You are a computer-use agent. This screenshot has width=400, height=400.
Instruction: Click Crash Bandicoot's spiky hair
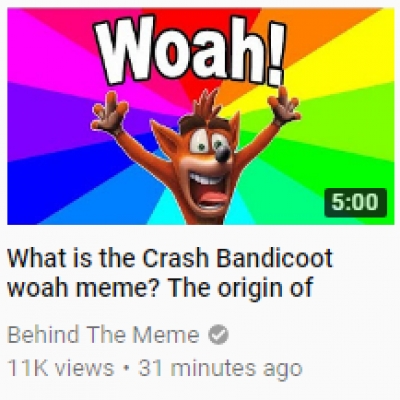pyautogui.click(x=207, y=105)
